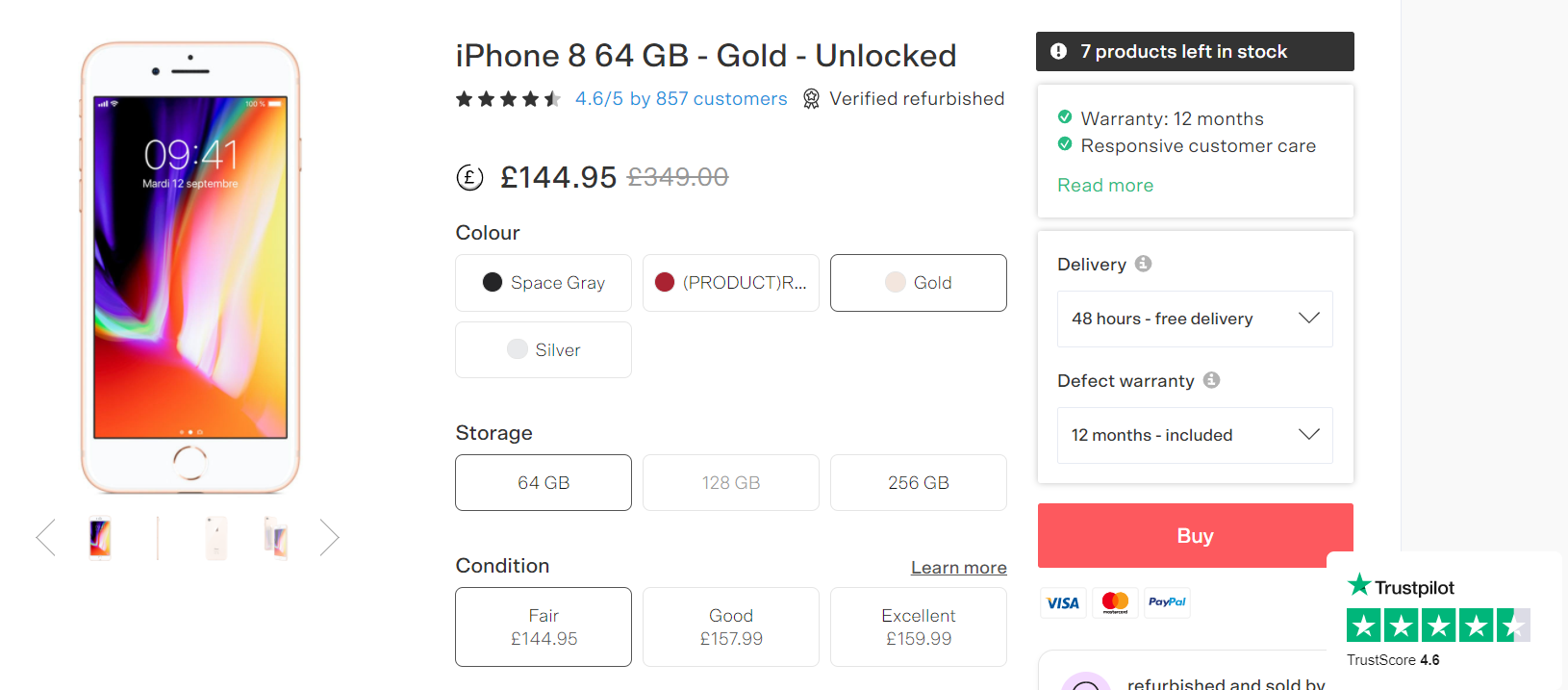
Task: Select the Space Gray colour option
Action: click(x=544, y=283)
